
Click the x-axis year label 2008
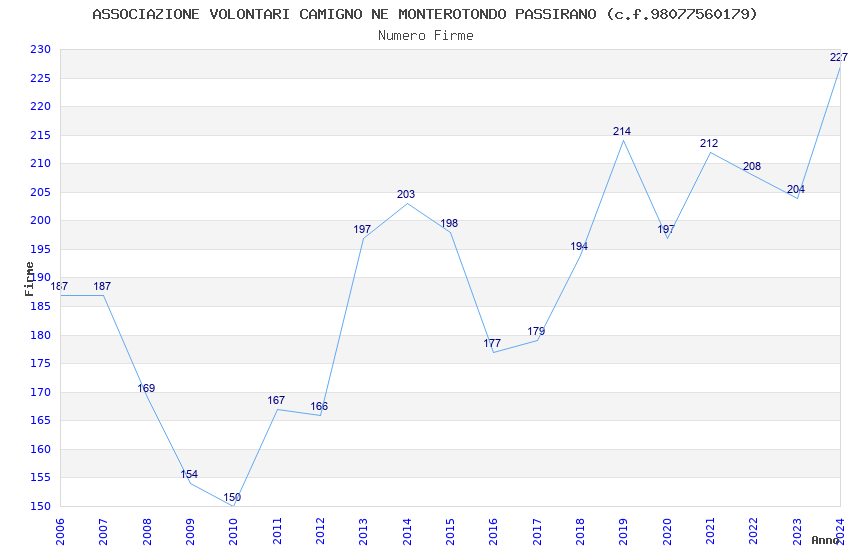[146, 532]
